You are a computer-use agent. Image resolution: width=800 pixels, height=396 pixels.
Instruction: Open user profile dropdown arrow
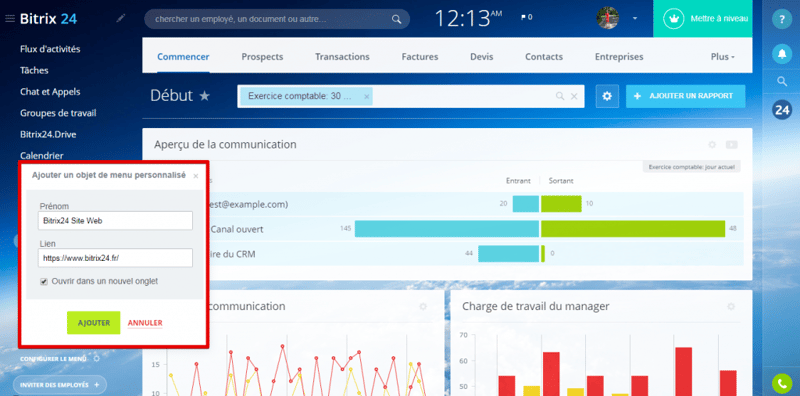coord(635,18)
